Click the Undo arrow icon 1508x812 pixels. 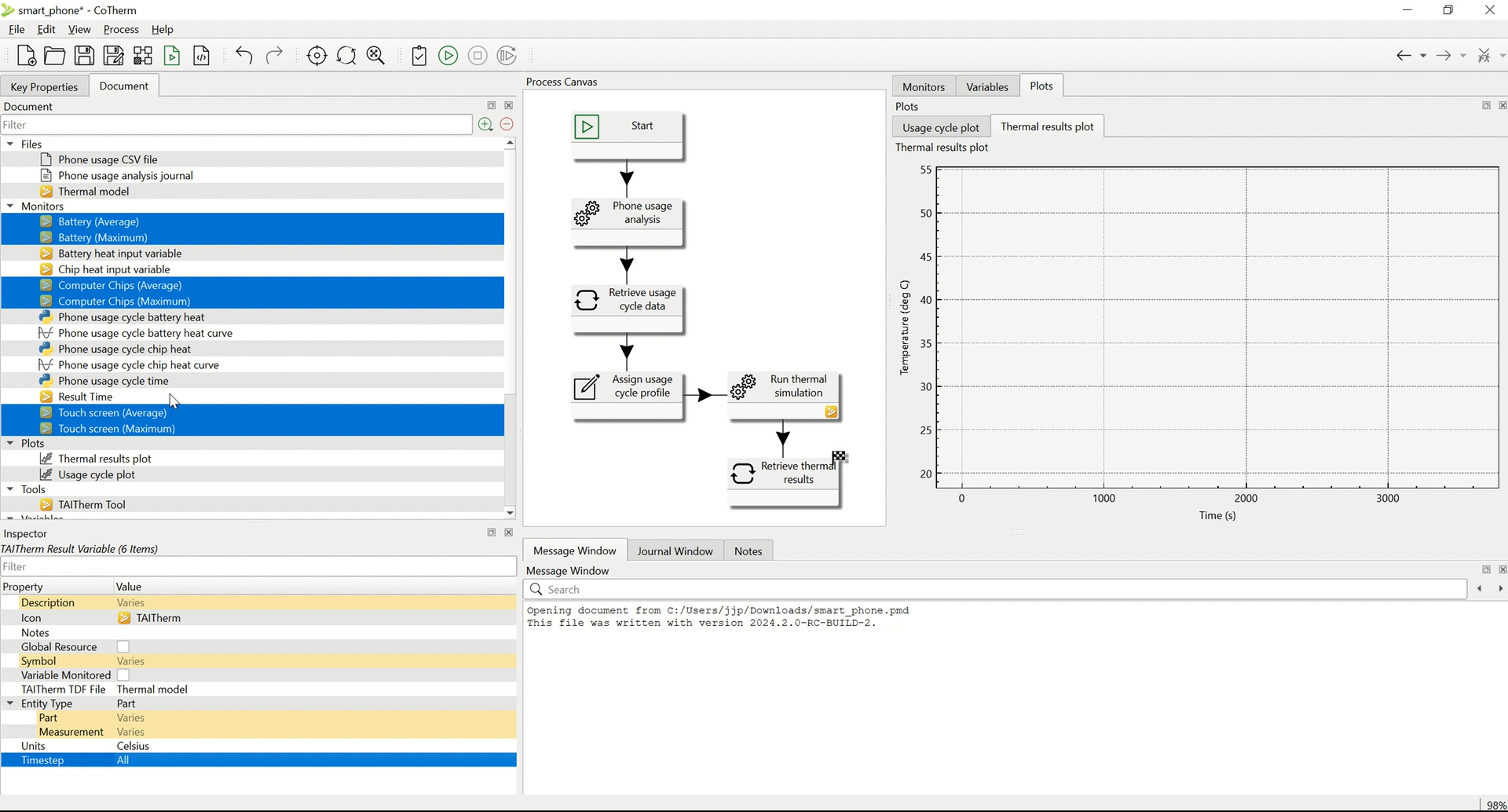243,56
